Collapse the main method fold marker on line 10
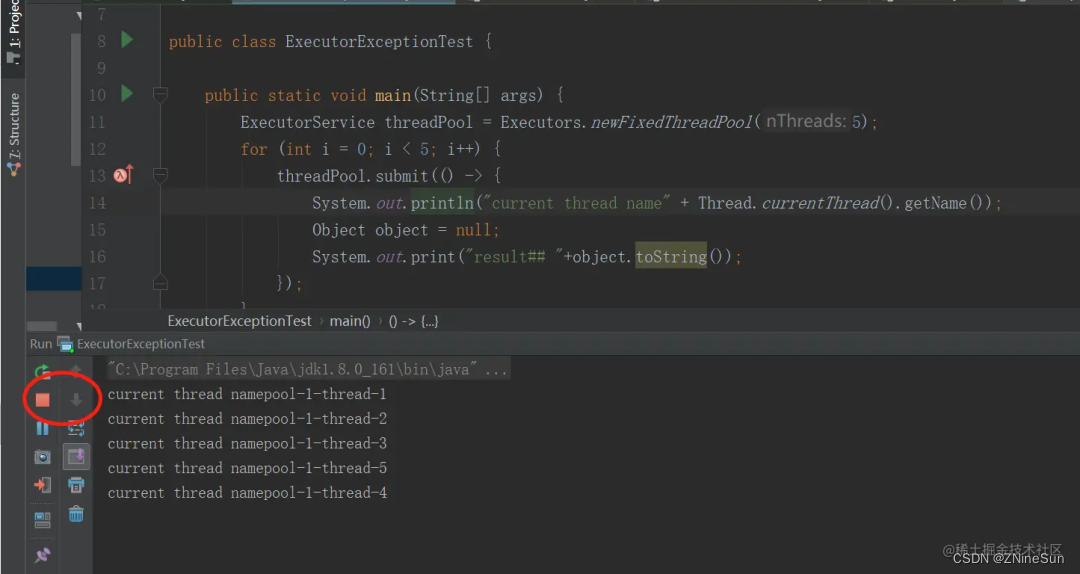Image resolution: width=1080 pixels, height=574 pixels. point(160,95)
